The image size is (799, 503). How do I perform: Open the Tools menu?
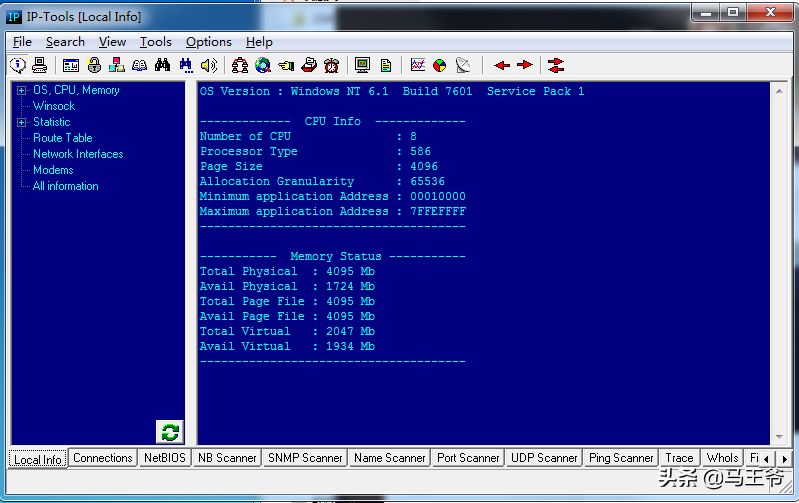click(155, 42)
